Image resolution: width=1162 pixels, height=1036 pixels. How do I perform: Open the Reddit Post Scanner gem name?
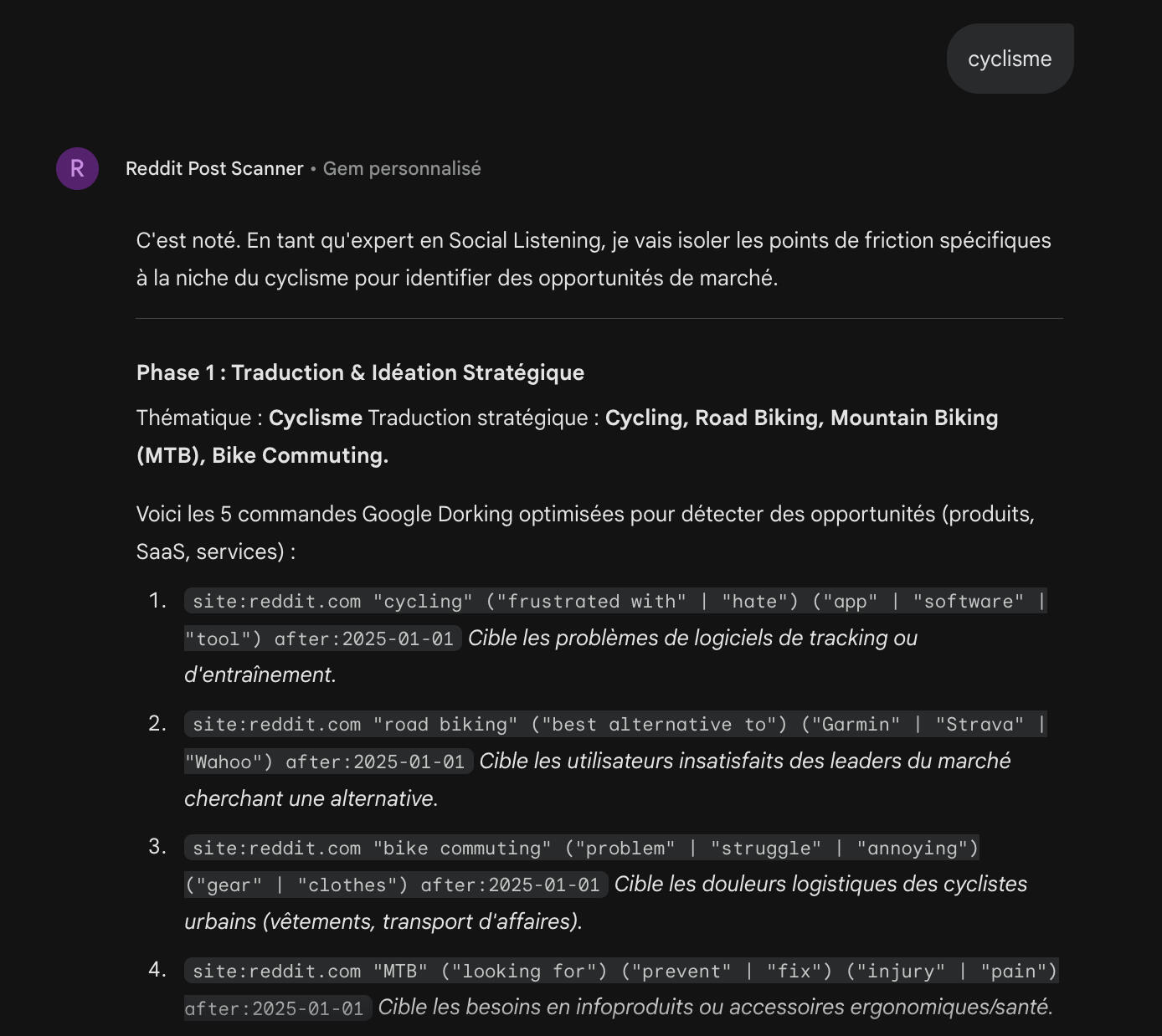pos(214,169)
